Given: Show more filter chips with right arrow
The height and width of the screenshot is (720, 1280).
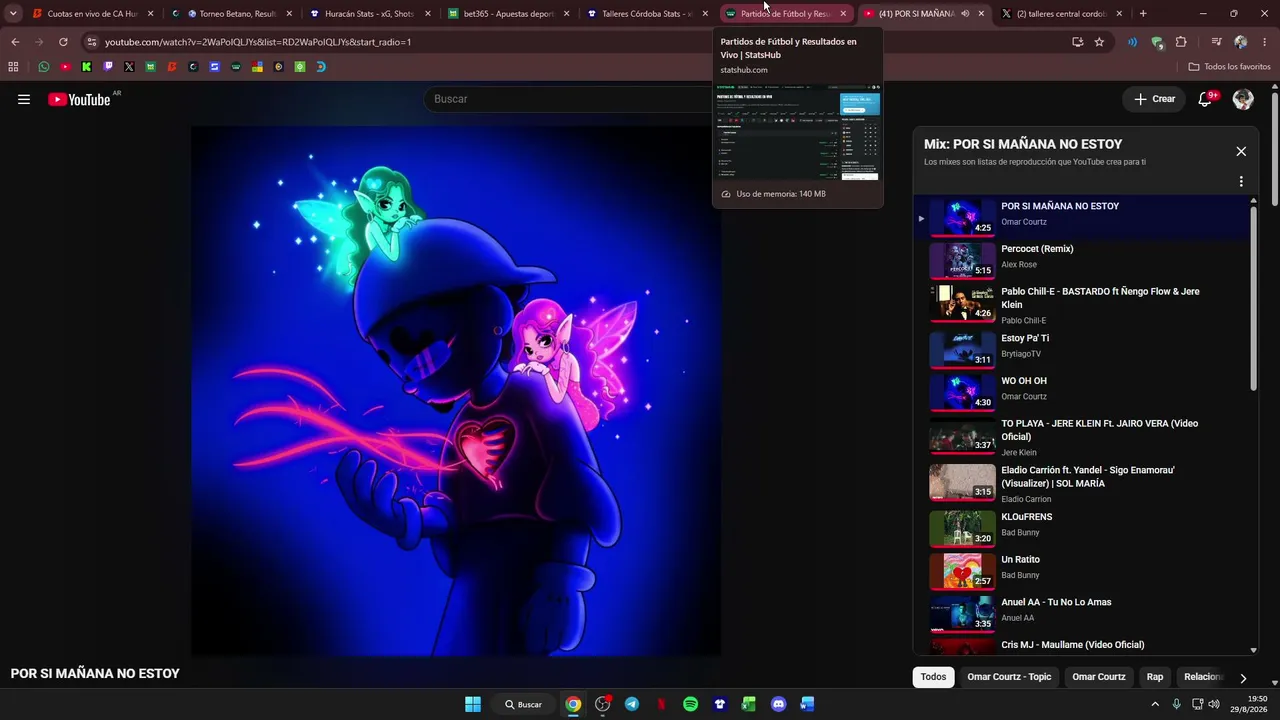Looking at the screenshot, I should pyautogui.click(x=1243, y=678).
